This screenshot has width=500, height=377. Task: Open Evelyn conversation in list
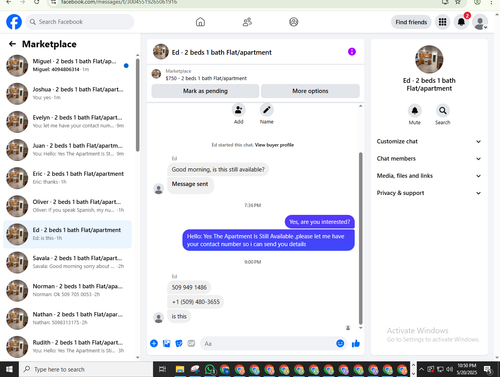pos(67,122)
